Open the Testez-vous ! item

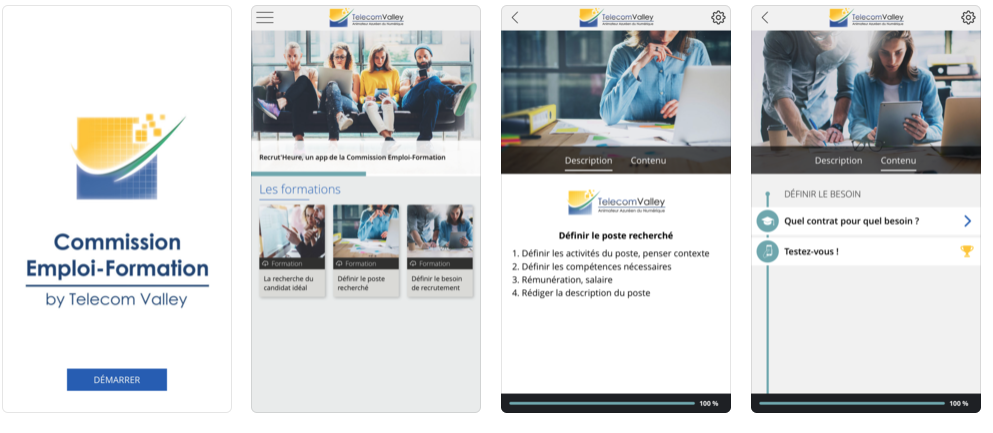[x=866, y=251]
